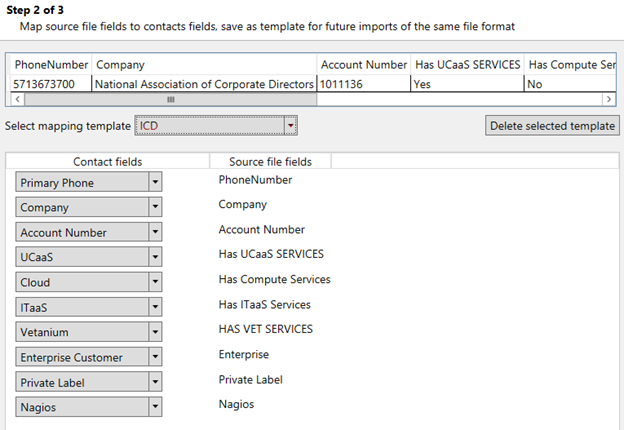The height and width of the screenshot is (430, 624).
Task: Click the Account Number preview column header
Action: [364, 65]
